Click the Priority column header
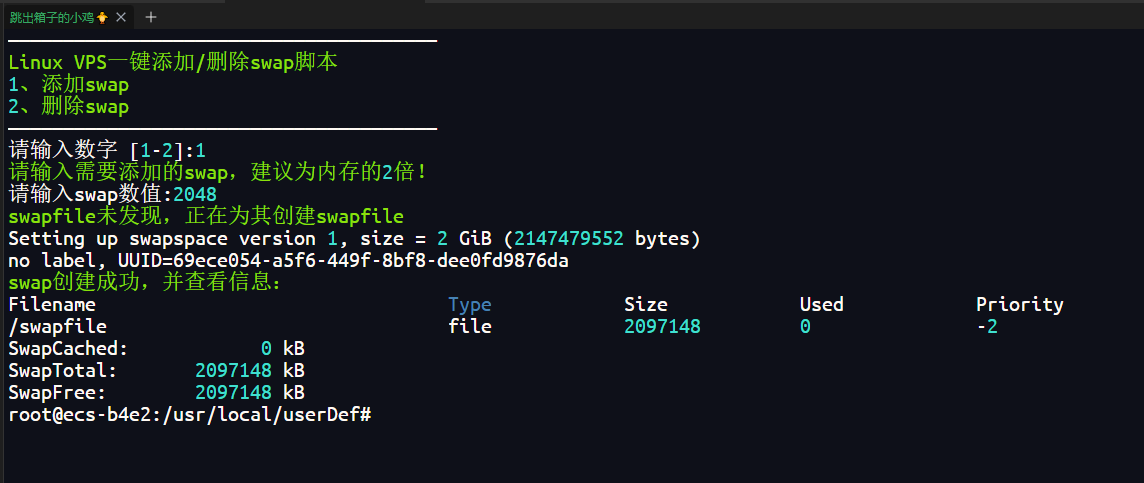The width and height of the screenshot is (1144, 483). coord(1020,305)
